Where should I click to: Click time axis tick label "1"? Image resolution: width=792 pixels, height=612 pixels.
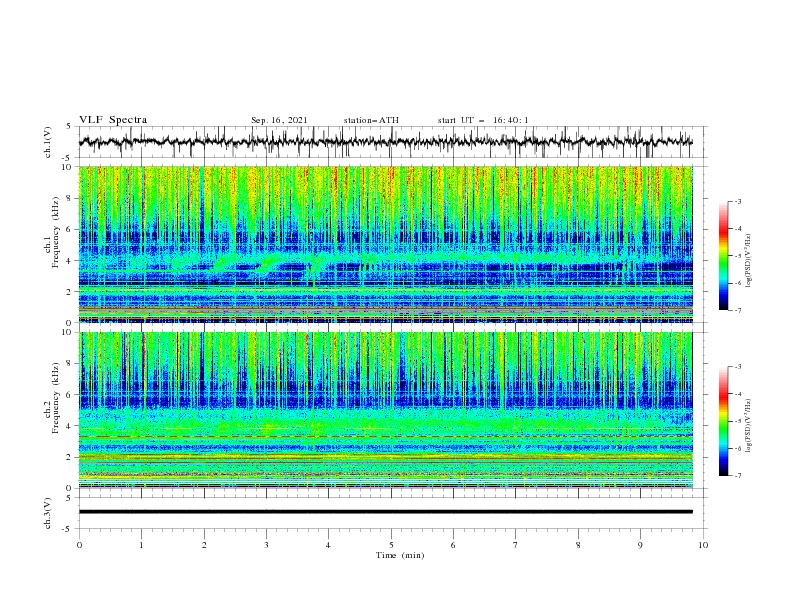(x=141, y=545)
